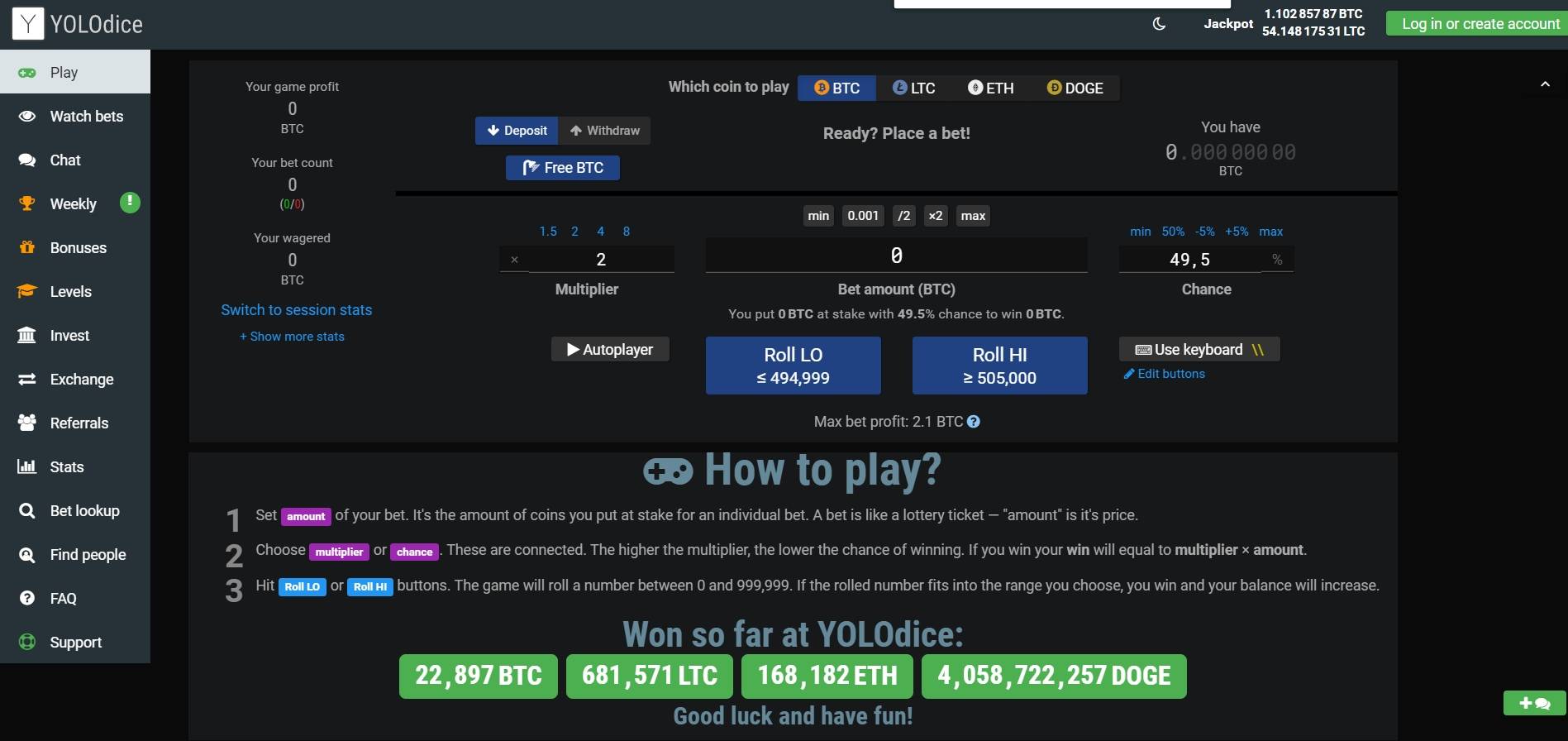Click the Support lifebuoy icon
Viewport: 1568px width, 741px height.
coord(26,642)
